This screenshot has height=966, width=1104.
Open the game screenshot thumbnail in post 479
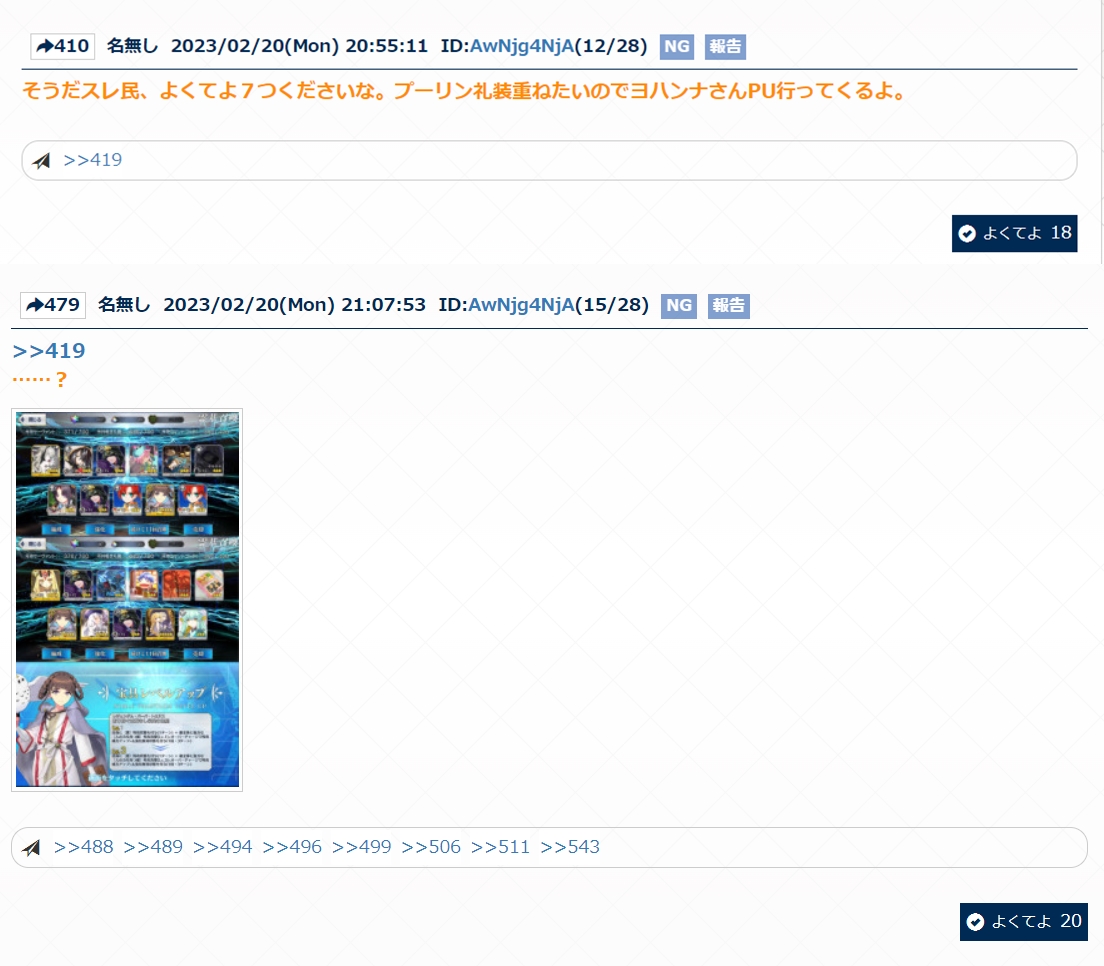point(127,599)
